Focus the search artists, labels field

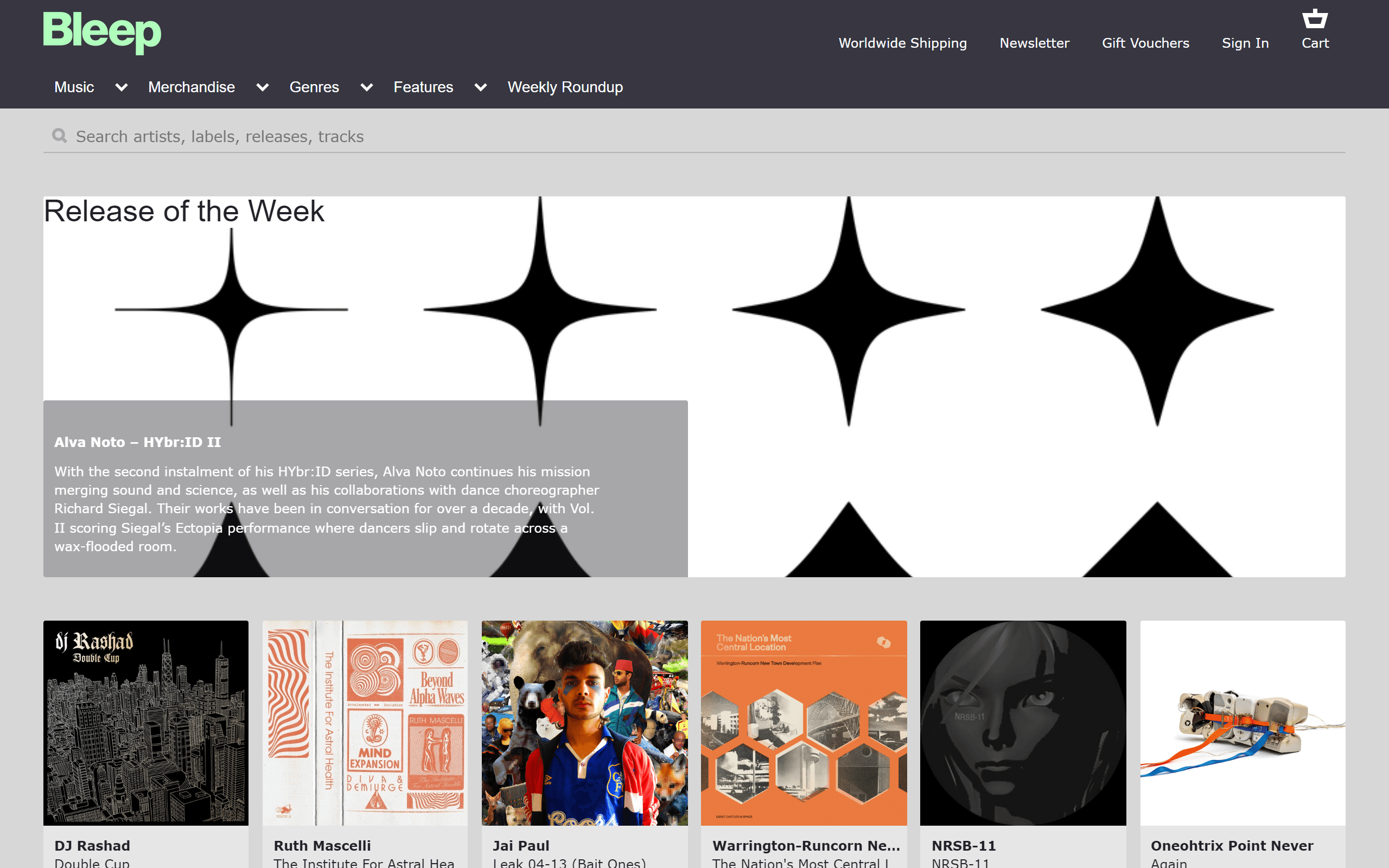click(694, 136)
